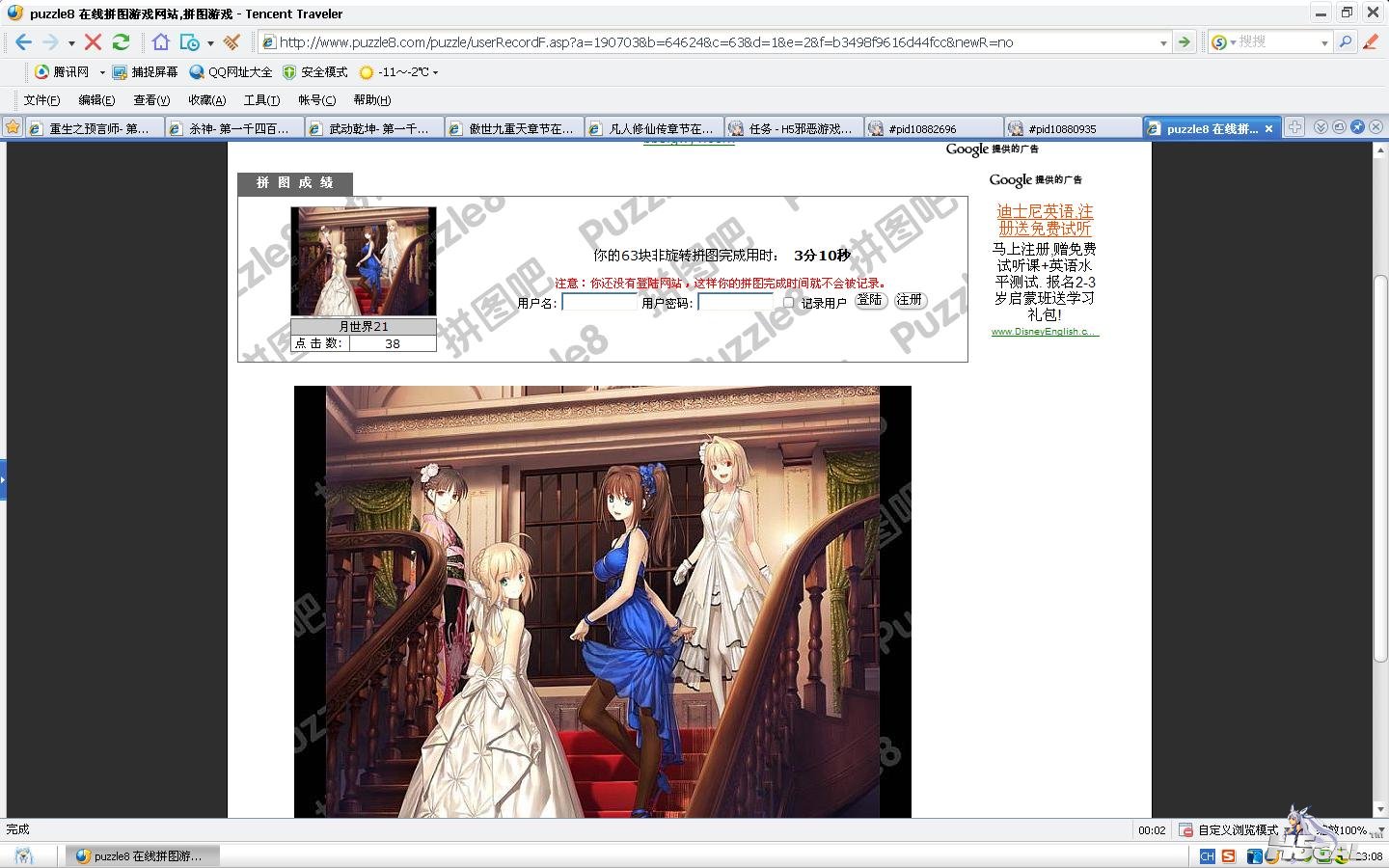1389x868 pixels.
Task: Click the blue pin icon in tab bar
Action: coord(1357,127)
